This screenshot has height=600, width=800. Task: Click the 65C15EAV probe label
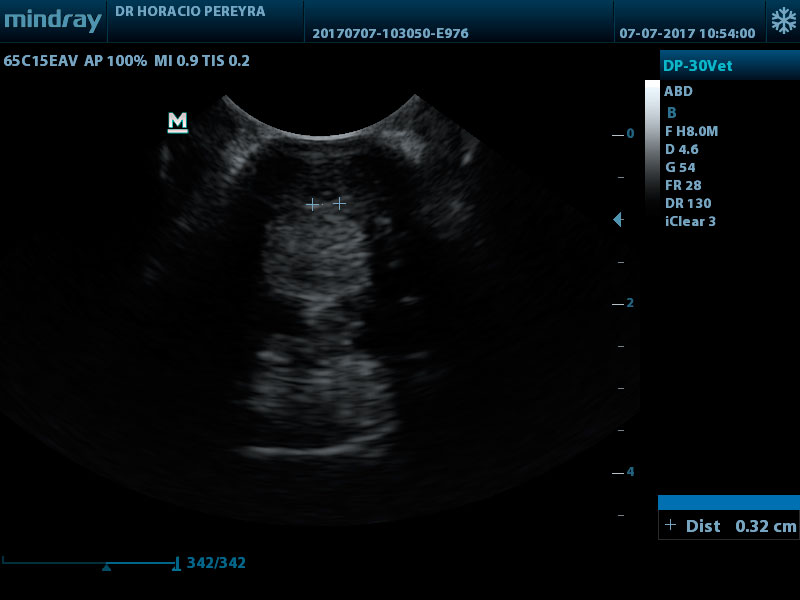click(41, 61)
